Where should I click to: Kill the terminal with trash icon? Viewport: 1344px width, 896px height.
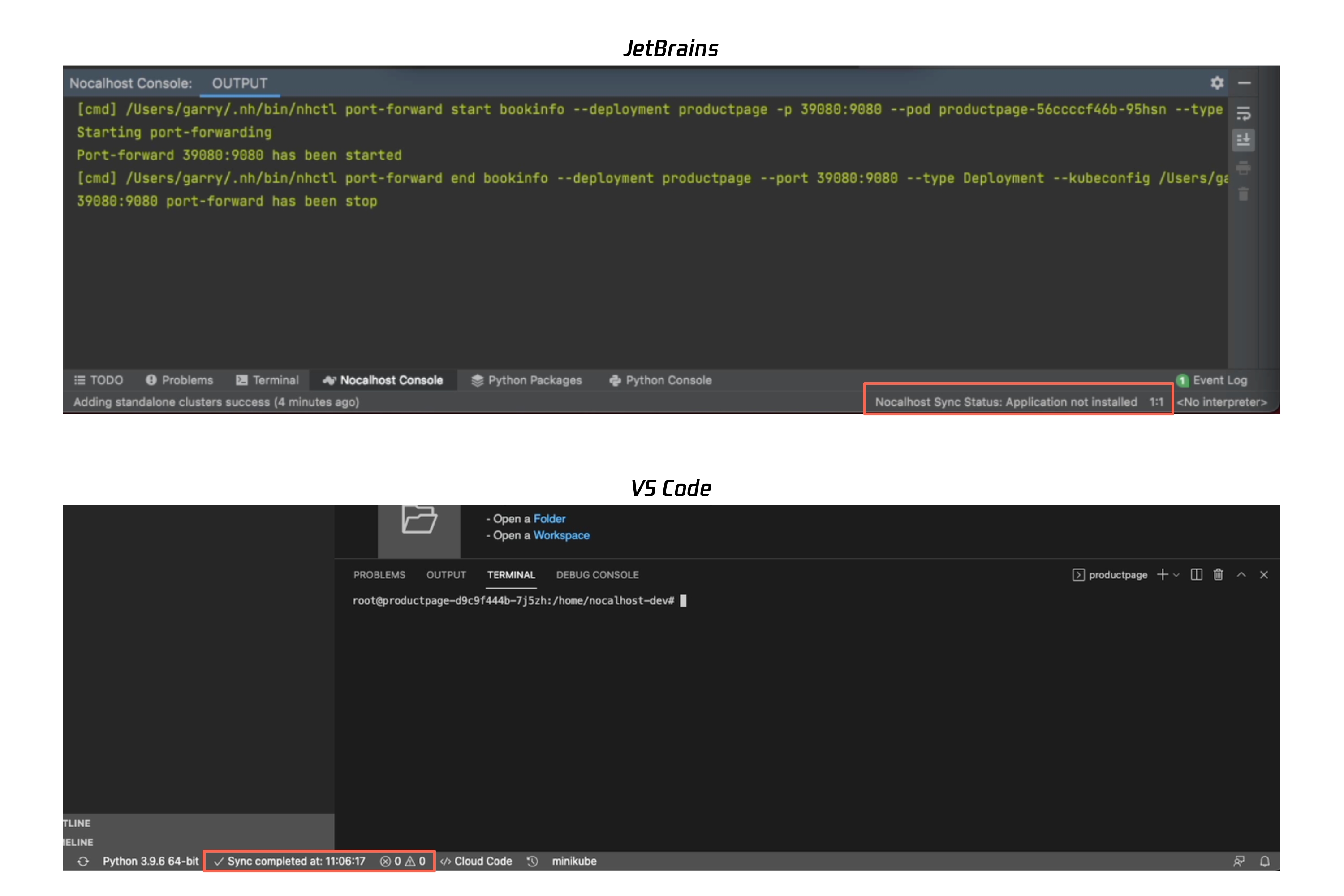1218,574
